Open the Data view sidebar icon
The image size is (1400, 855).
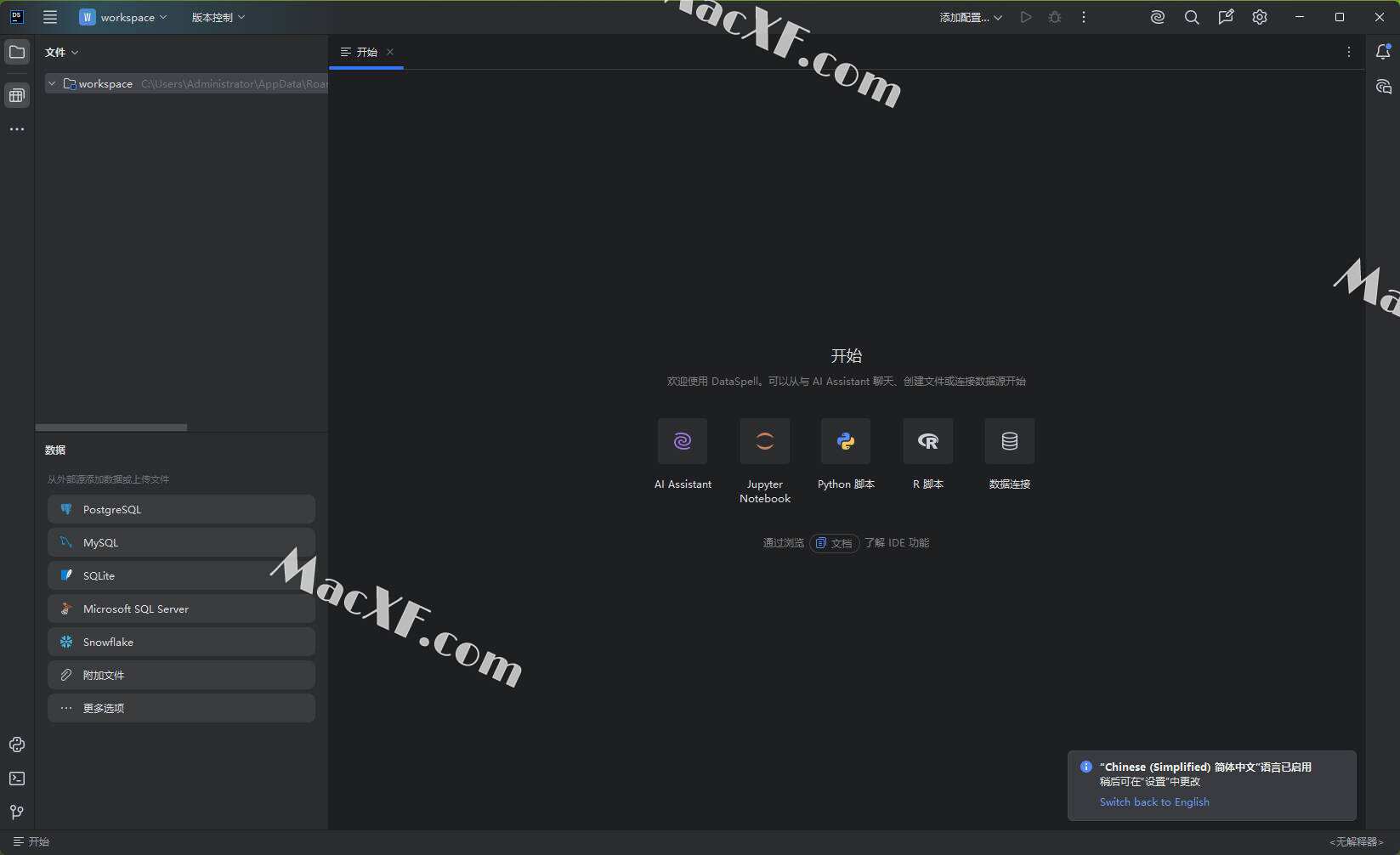17,95
